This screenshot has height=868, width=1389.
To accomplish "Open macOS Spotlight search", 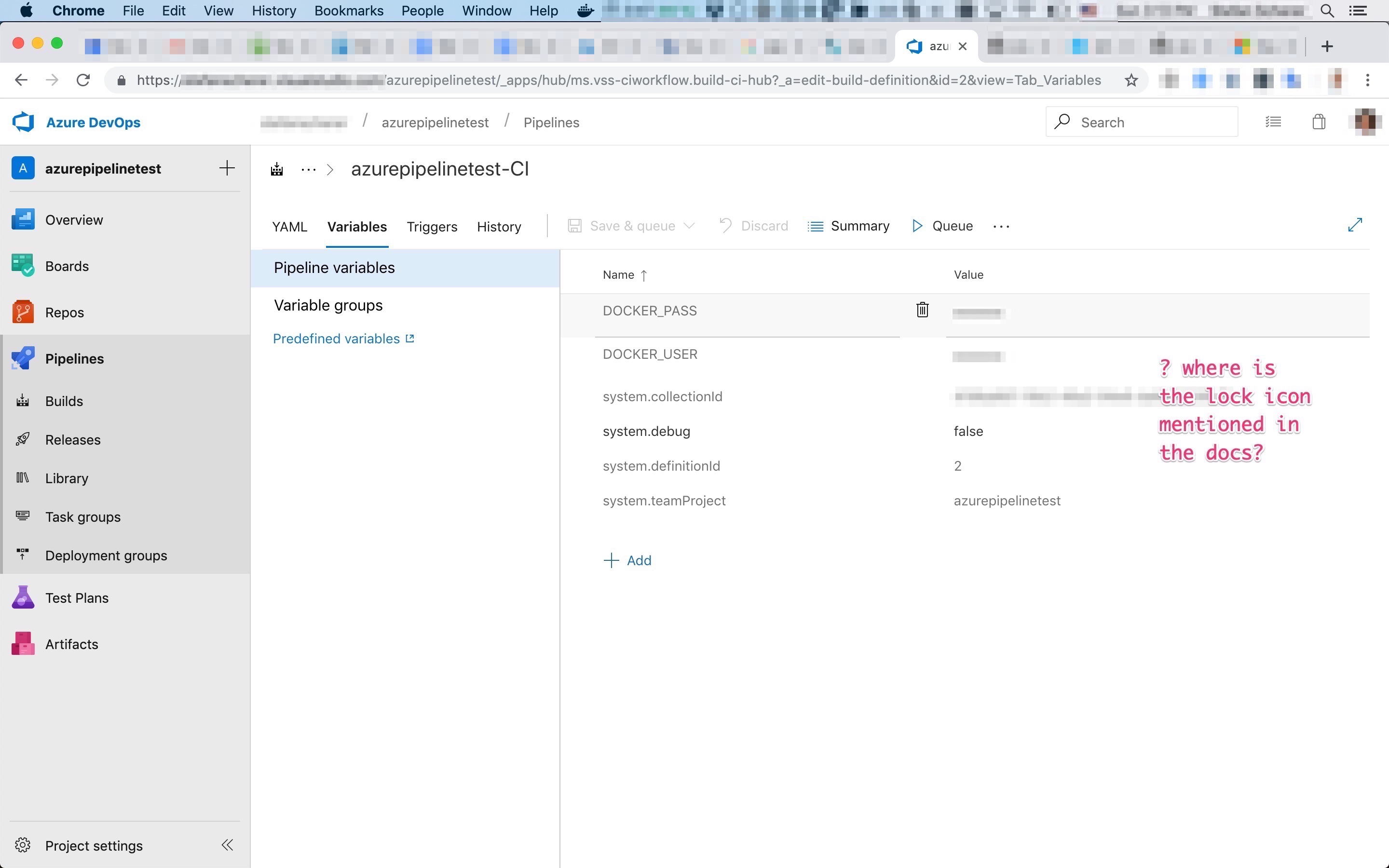I will [x=1327, y=11].
